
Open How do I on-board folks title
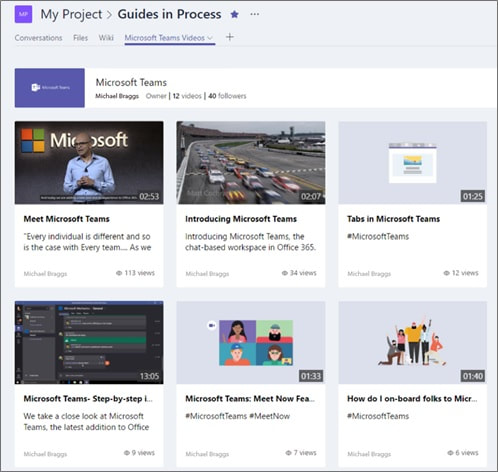(412, 399)
